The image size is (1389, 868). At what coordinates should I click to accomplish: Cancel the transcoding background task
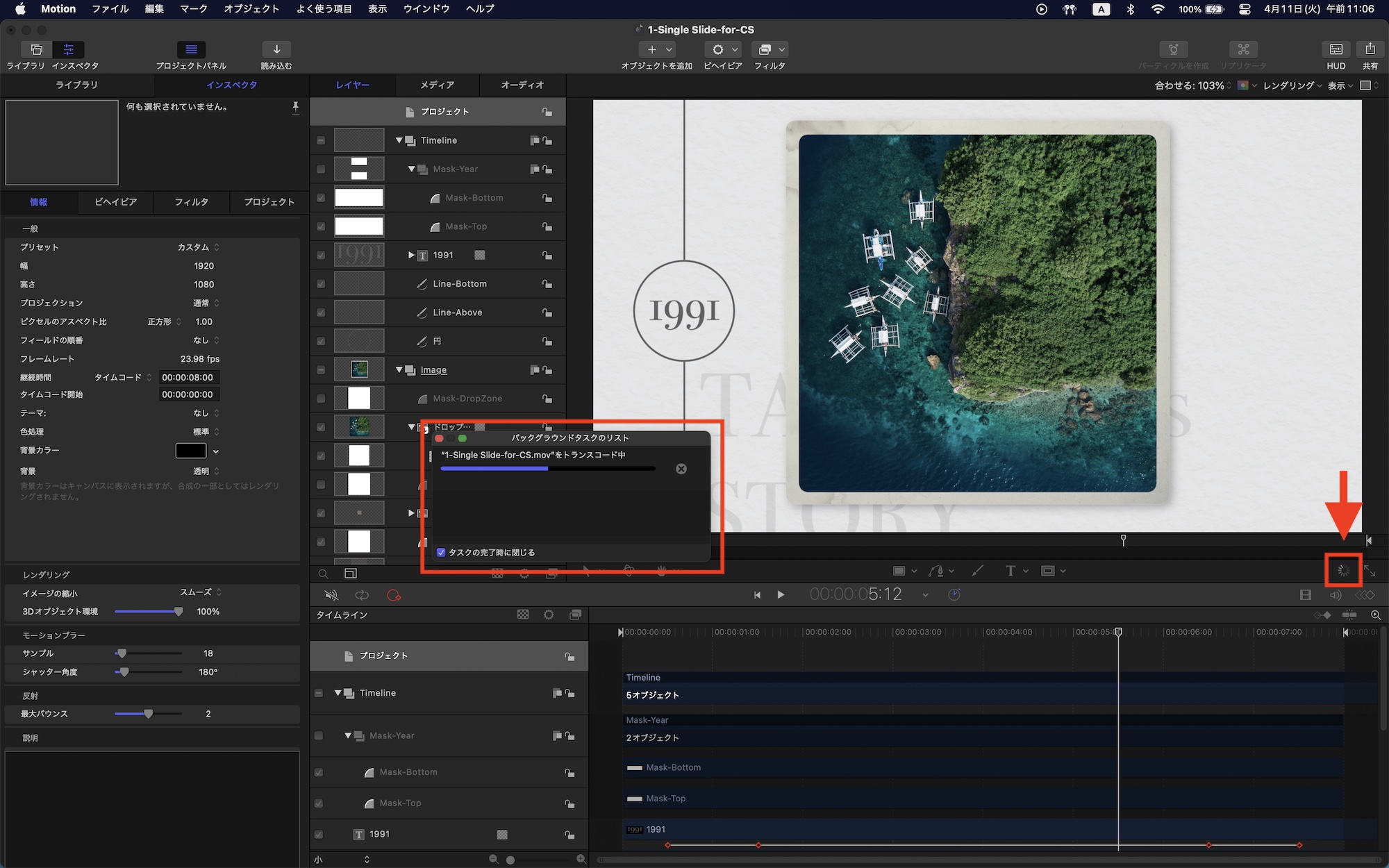point(681,469)
